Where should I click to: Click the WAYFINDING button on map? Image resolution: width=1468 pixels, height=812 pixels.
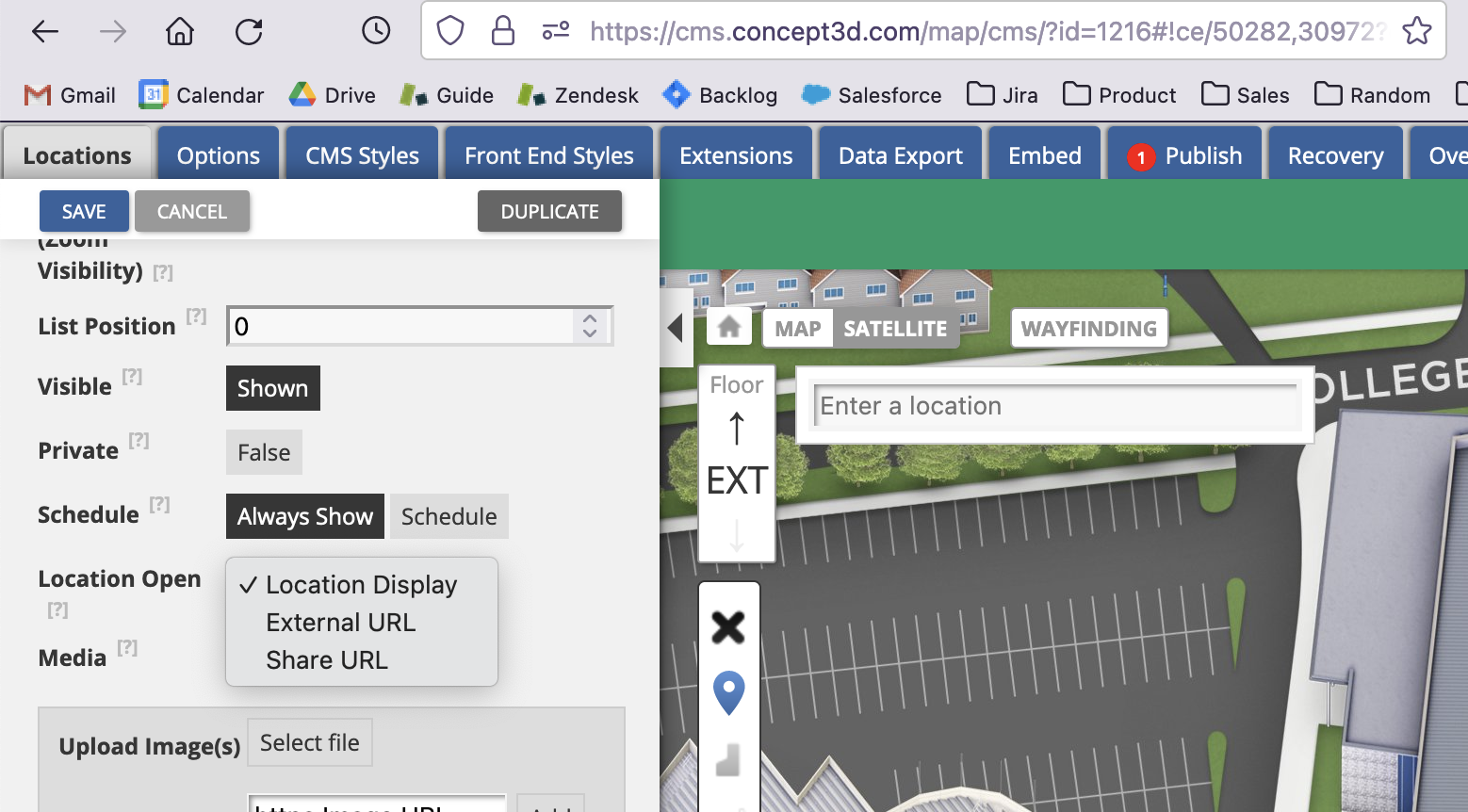(1089, 329)
